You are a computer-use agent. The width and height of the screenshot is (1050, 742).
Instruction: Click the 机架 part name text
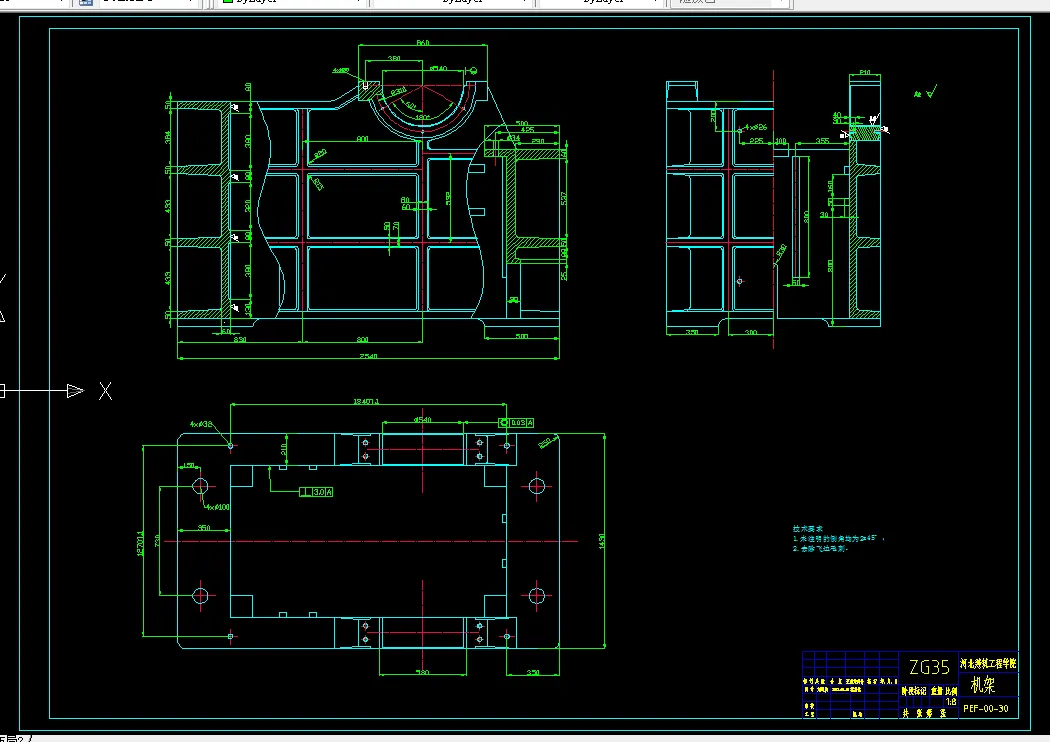[983, 685]
